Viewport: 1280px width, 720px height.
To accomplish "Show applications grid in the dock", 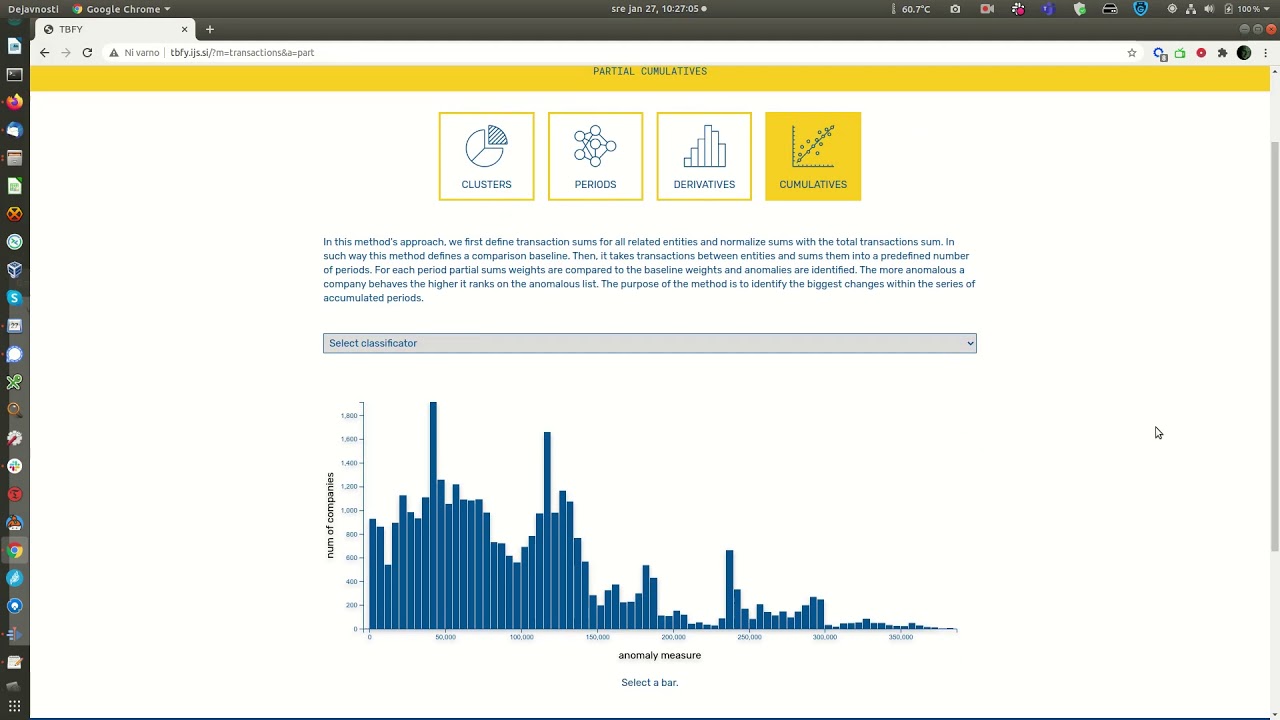I will click(x=14, y=706).
